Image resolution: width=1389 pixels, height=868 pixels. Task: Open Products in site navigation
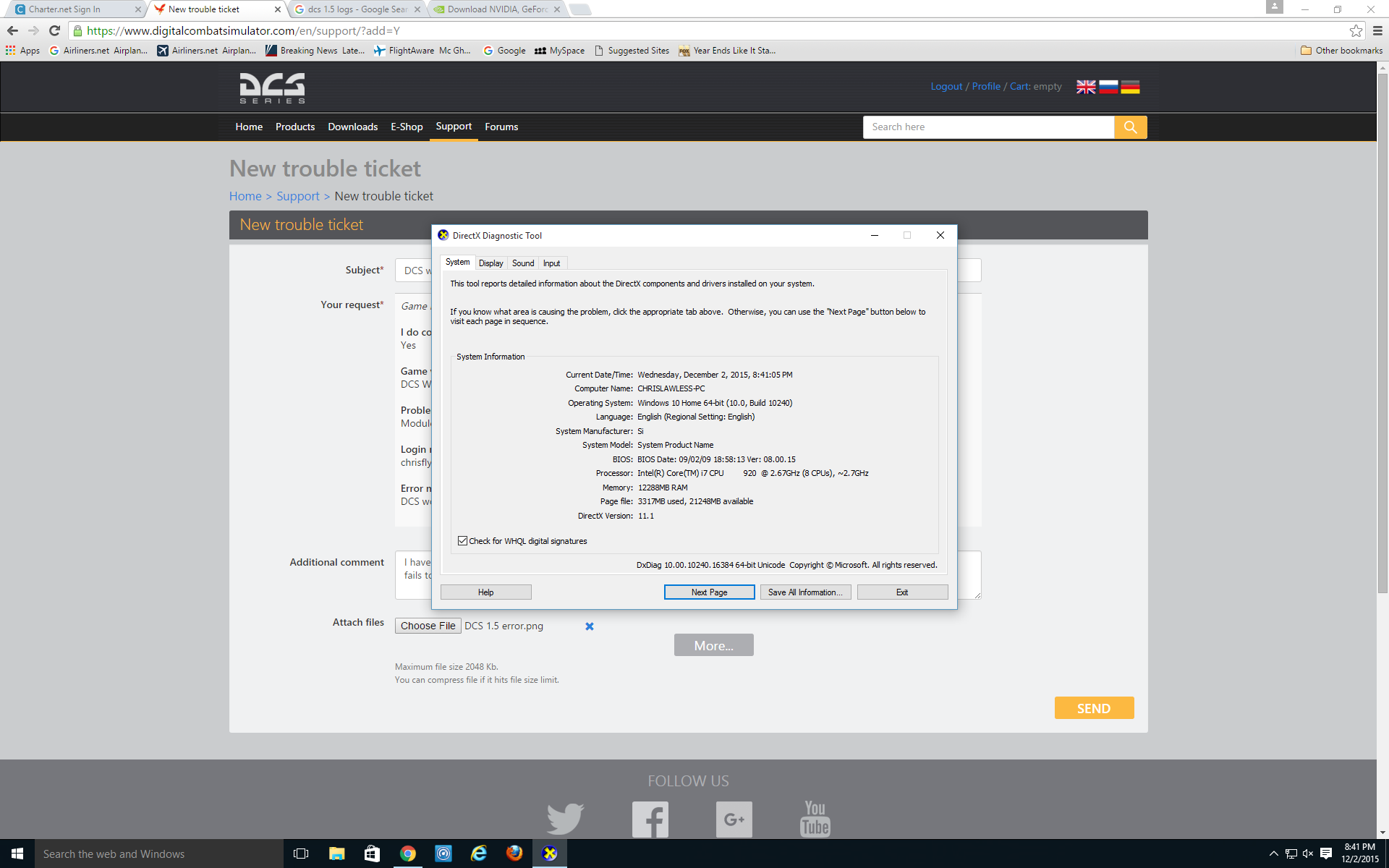[295, 127]
